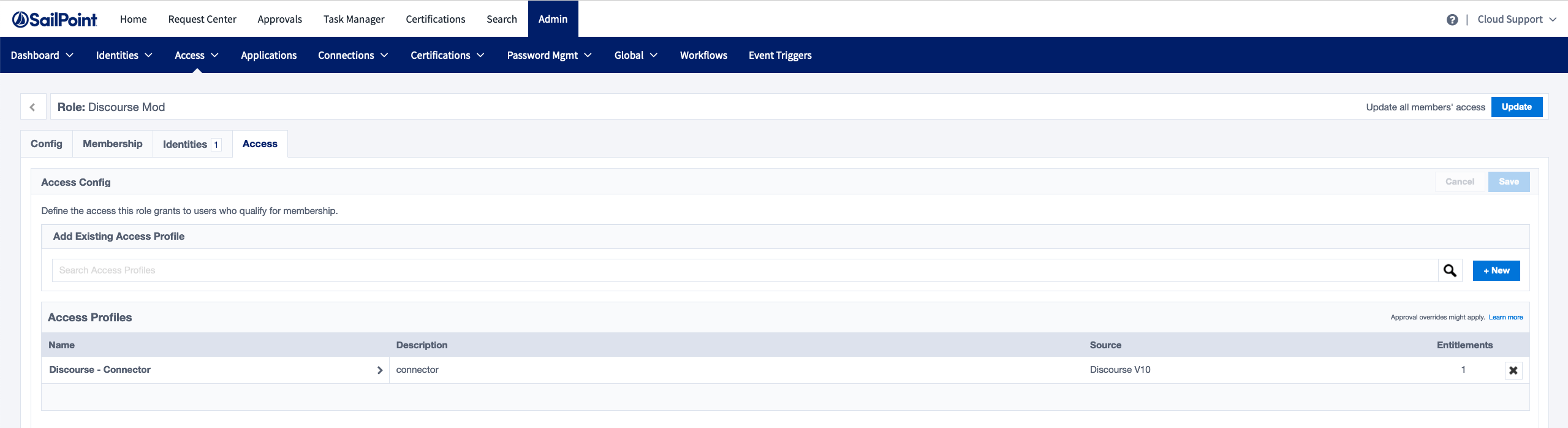Open the Identities tab with count badge
Screen dimensions: 1568x428
tap(192, 145)
